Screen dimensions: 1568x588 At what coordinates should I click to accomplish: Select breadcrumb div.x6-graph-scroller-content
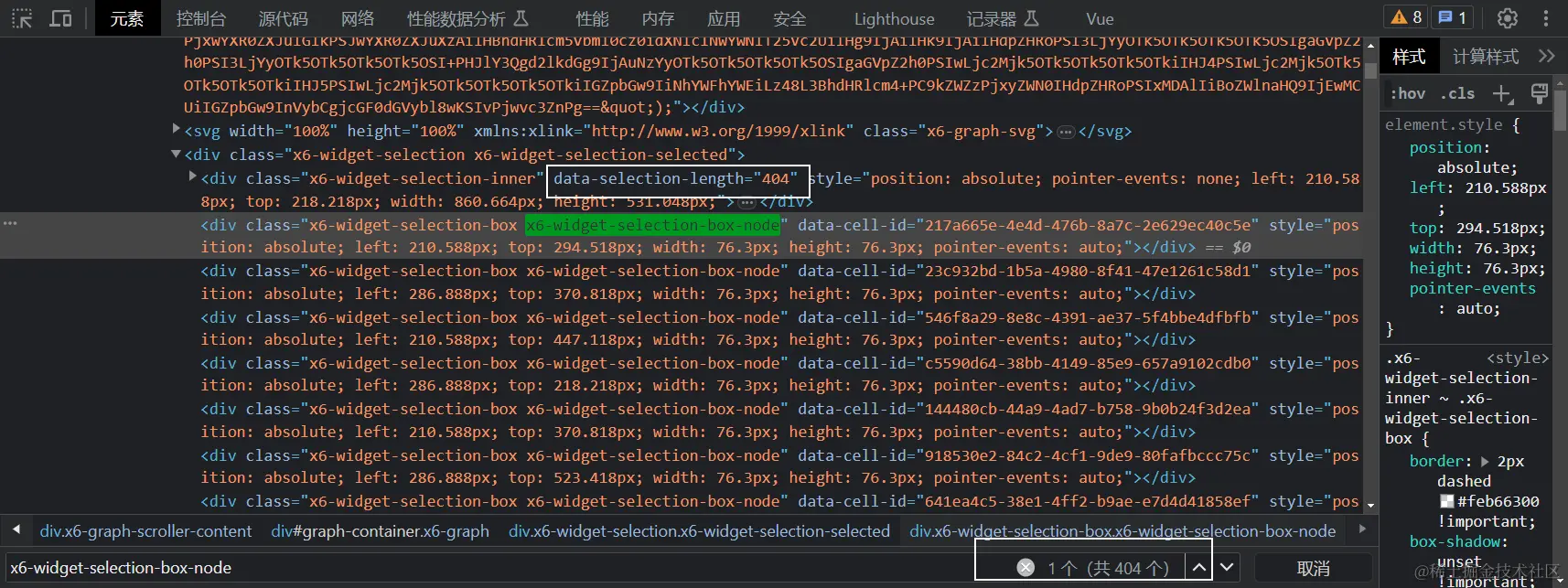coord(145,531)
